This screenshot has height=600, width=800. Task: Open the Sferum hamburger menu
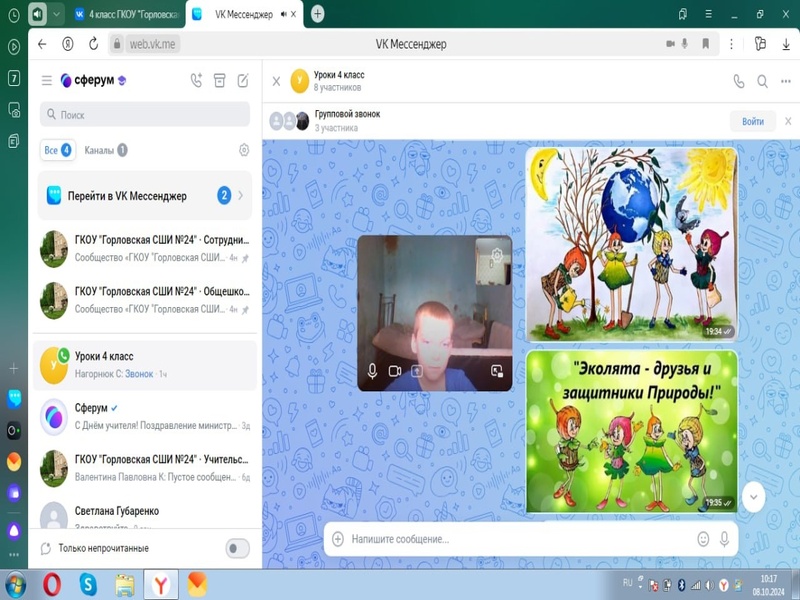46,80
